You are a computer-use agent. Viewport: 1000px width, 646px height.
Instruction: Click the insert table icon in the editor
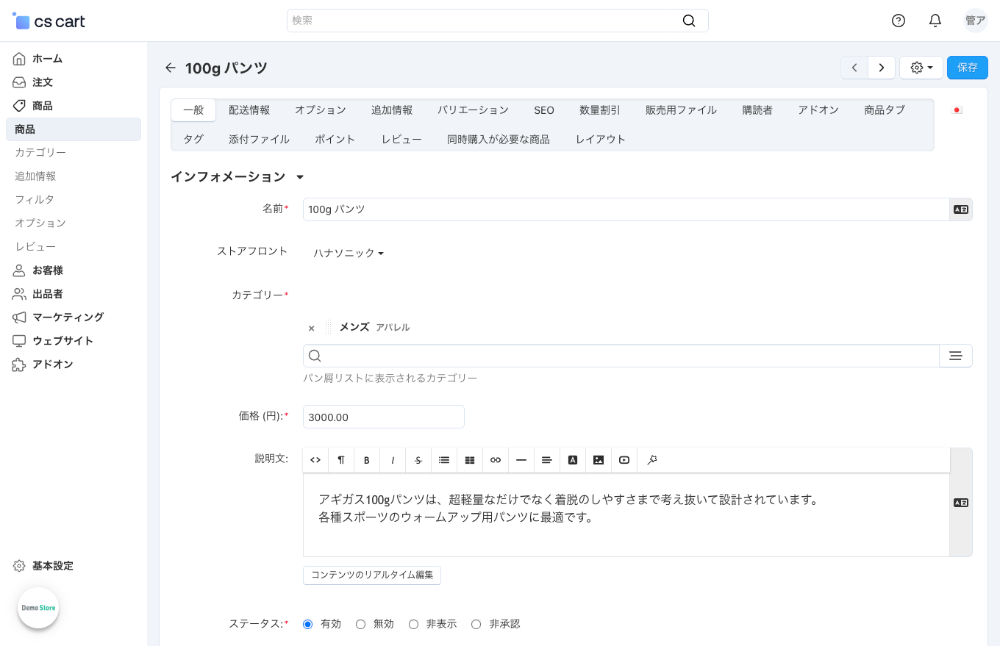(469, 460)
